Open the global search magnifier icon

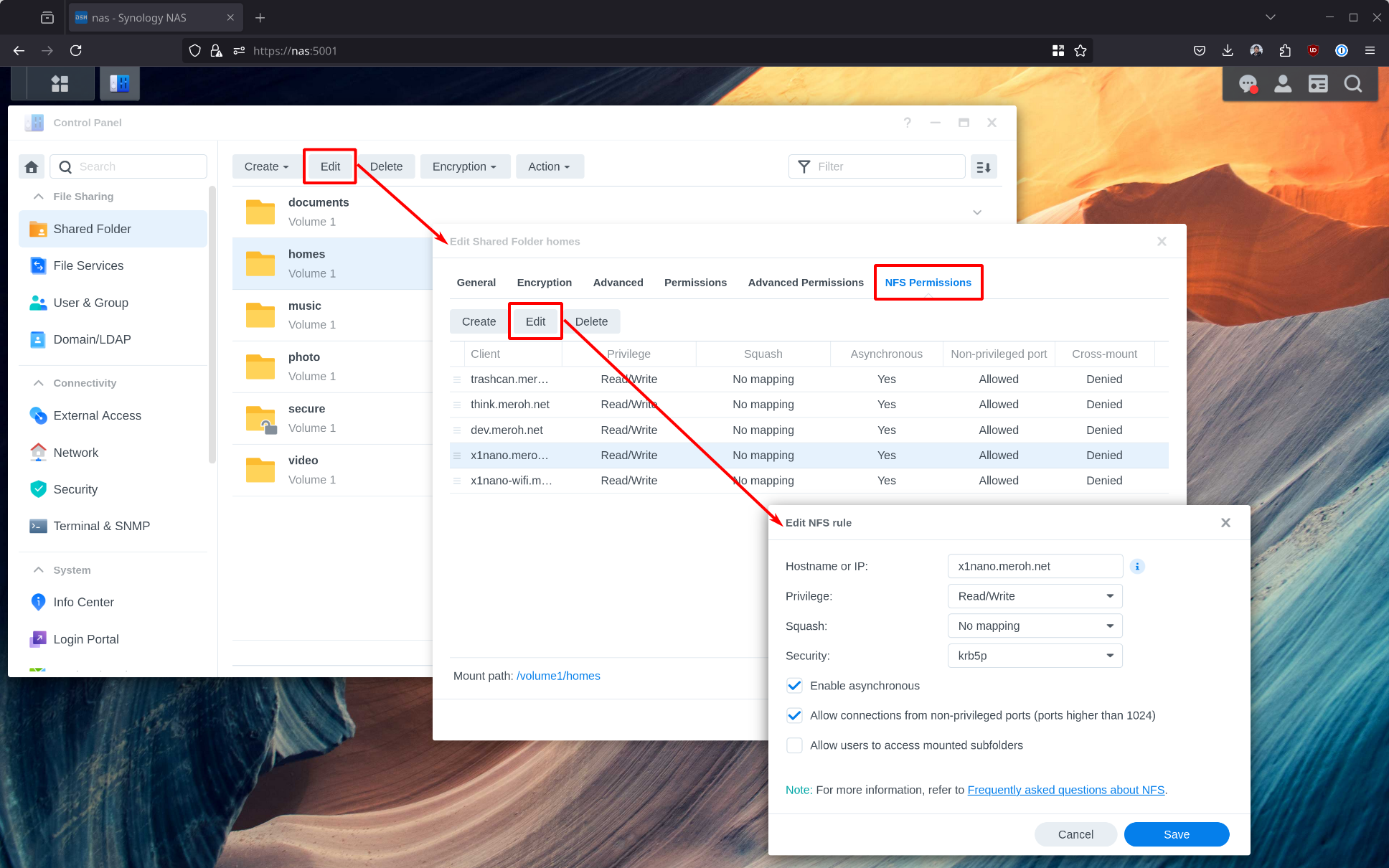(x=1353, y=84)
